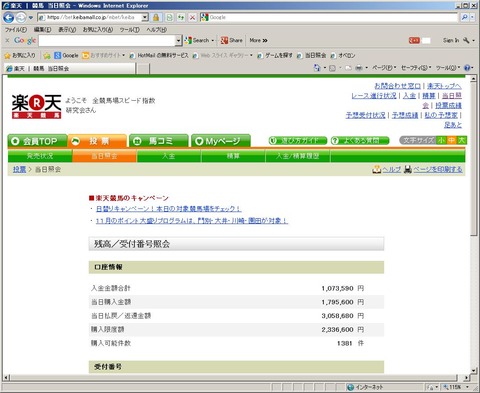Click the printer icon in command bar
Viewport: 480px width, 393px height.
[x=359, y=68]
